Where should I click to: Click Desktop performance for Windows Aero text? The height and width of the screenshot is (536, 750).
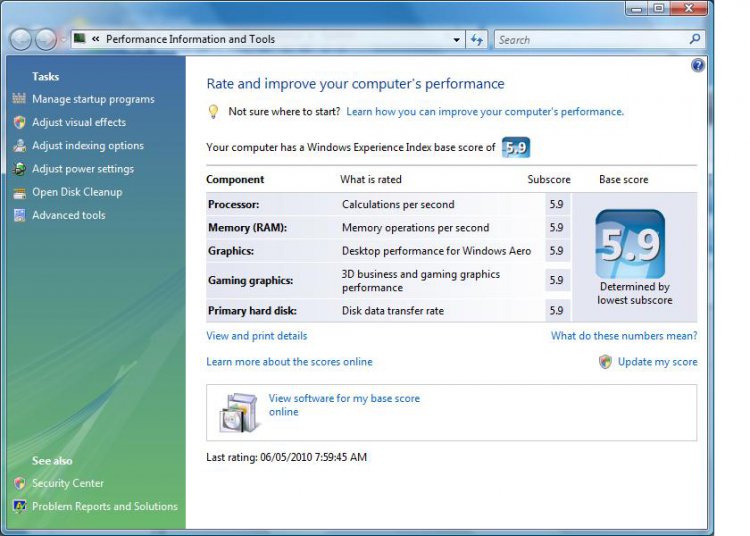click(x=436, y=251)
